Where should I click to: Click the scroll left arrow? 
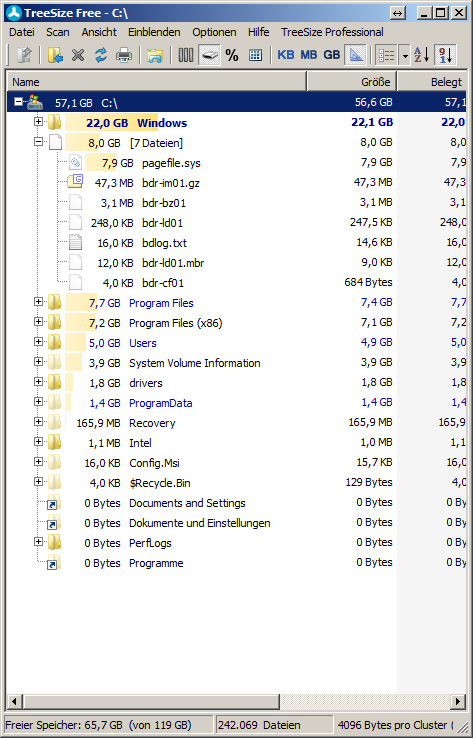pos(14,702)
